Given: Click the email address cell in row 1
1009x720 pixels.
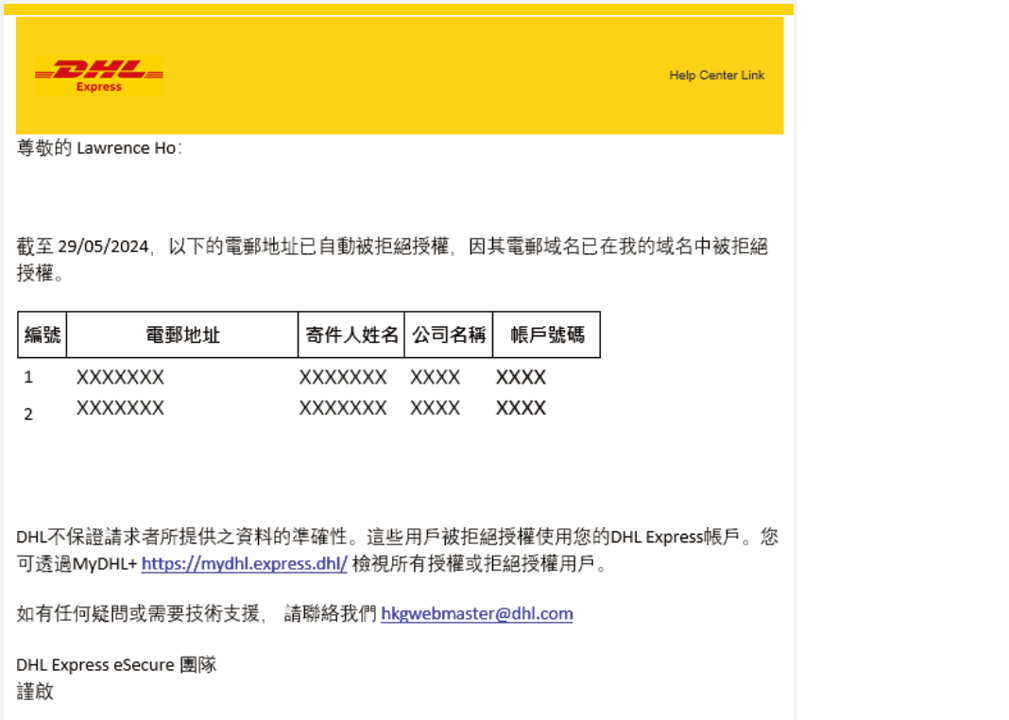Looking at the screenshot, I should pyautogui.click(x=120, y=377).
